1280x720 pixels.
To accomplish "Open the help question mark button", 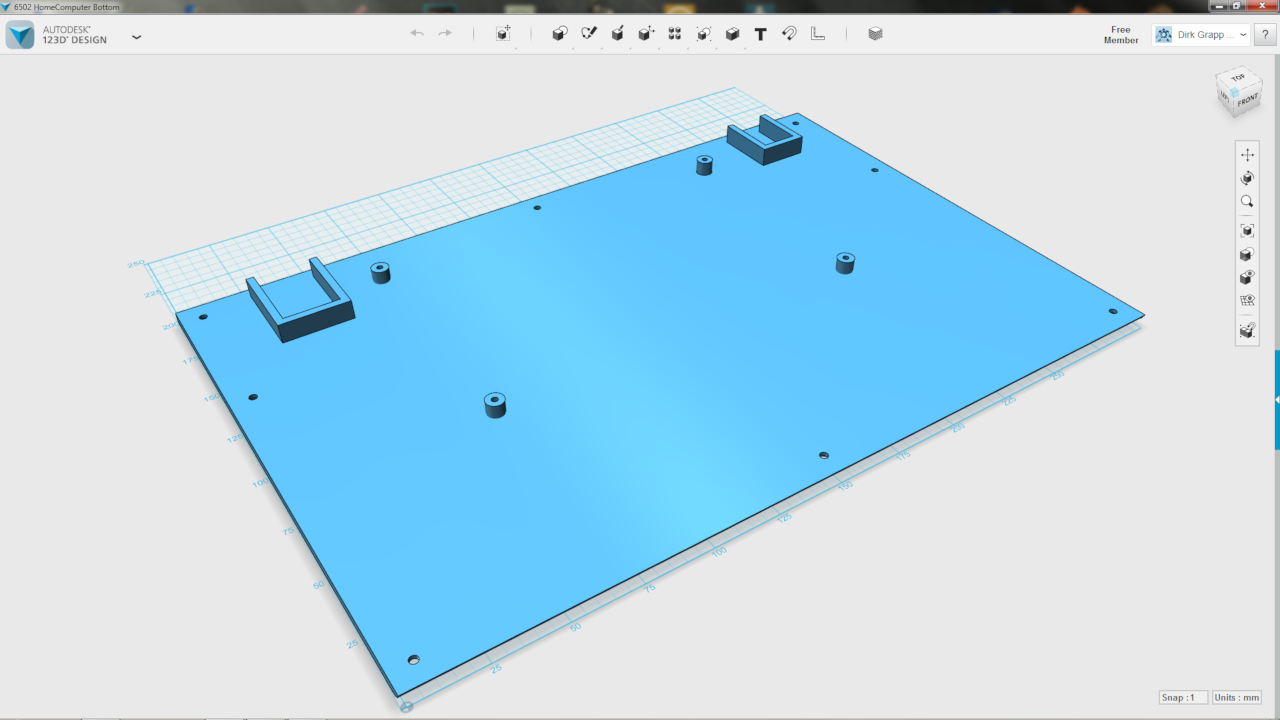I will (x=1266, y=35).
